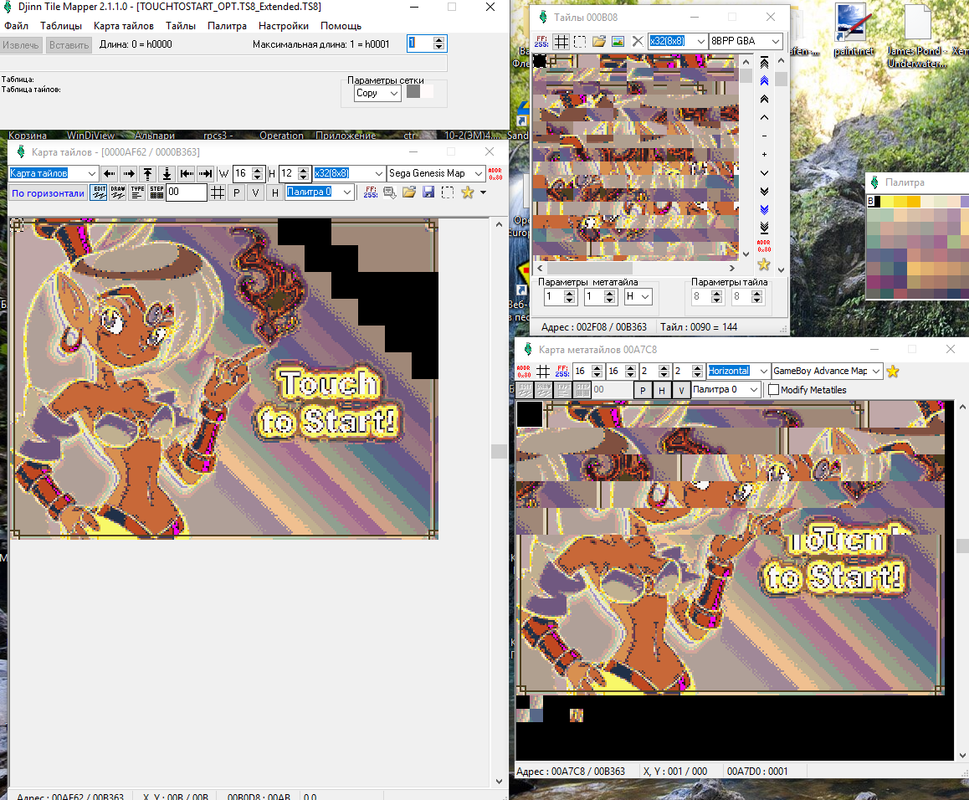Open x32(8x8) zoom dropdown in Tiles window
Viewport: 969px width, 800px height.
677,41
